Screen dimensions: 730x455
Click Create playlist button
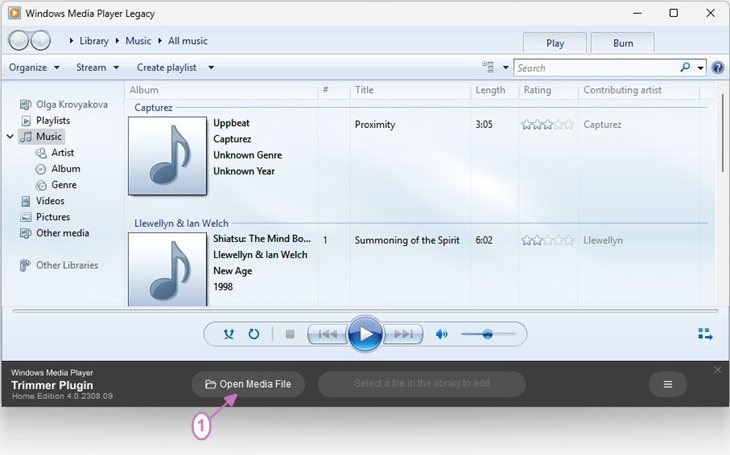167,68
